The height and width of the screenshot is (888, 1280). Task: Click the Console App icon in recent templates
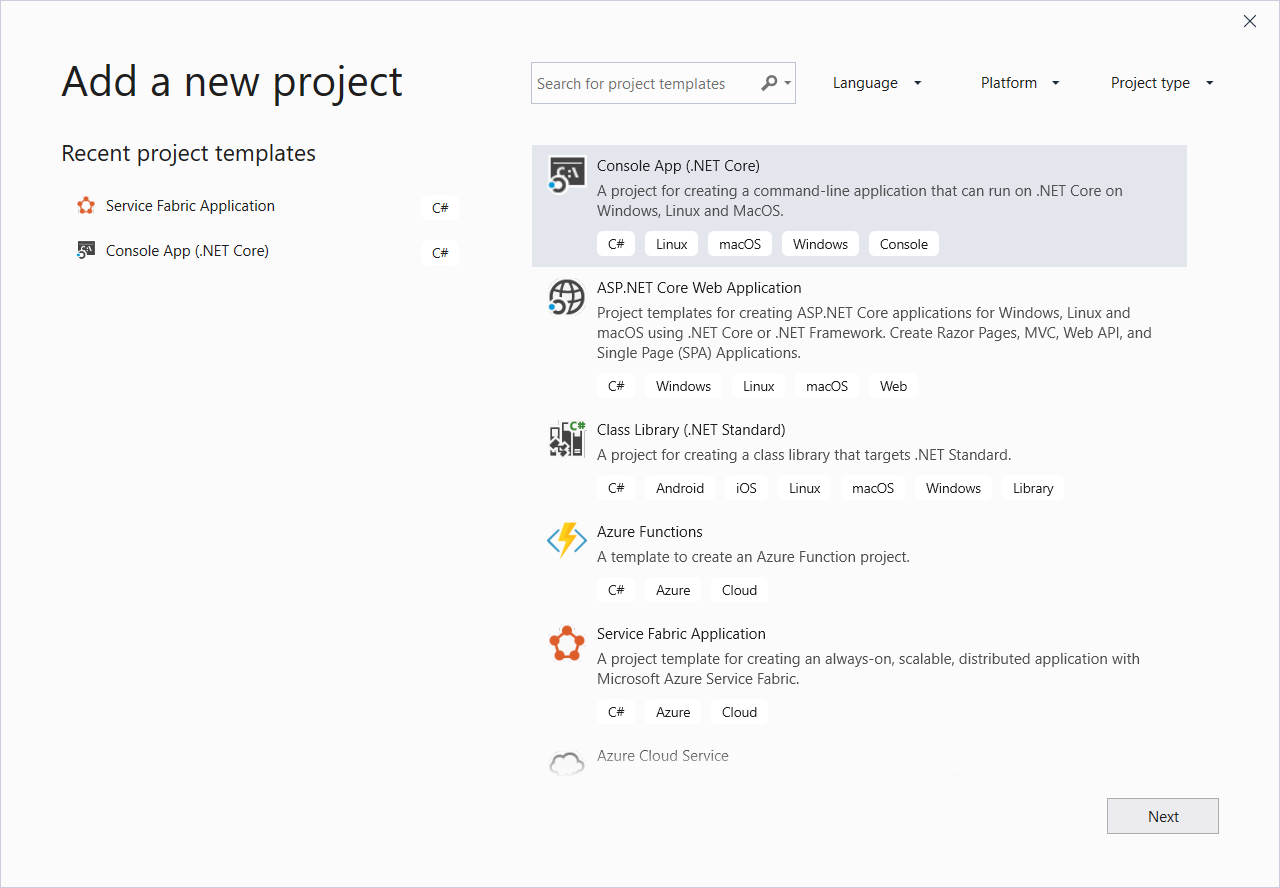pyautogui.click(x=86, y=250)
